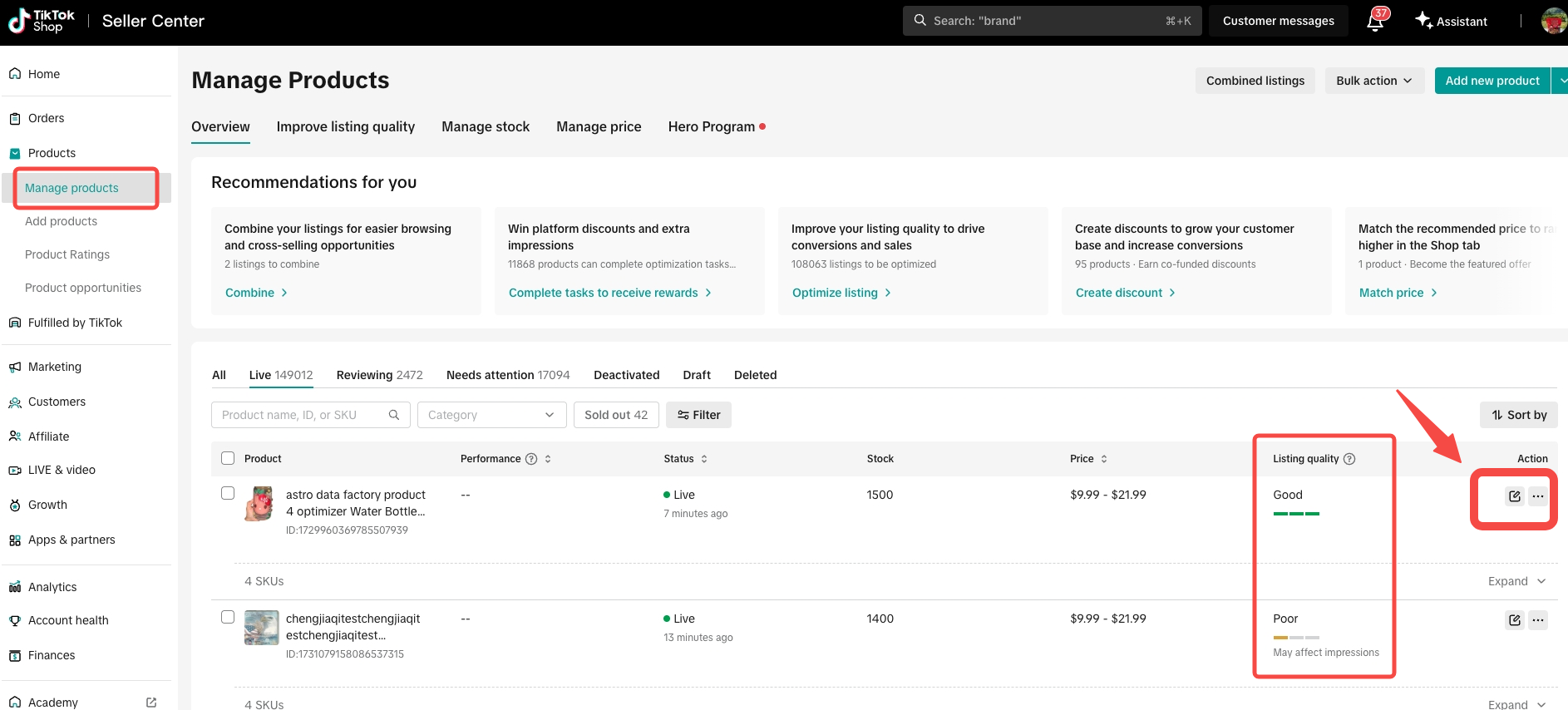Click the search magnifier in product name field
The width and height of the screenshot is (1568, 710).
[394, 415]
